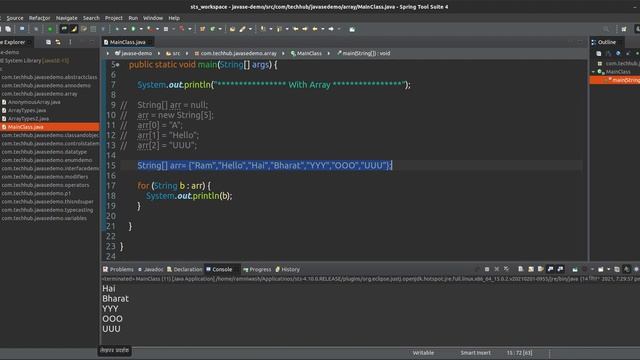The image size is (640, 360).
Task: Open the Refactor menu
Action: click(x=40, y=18)
